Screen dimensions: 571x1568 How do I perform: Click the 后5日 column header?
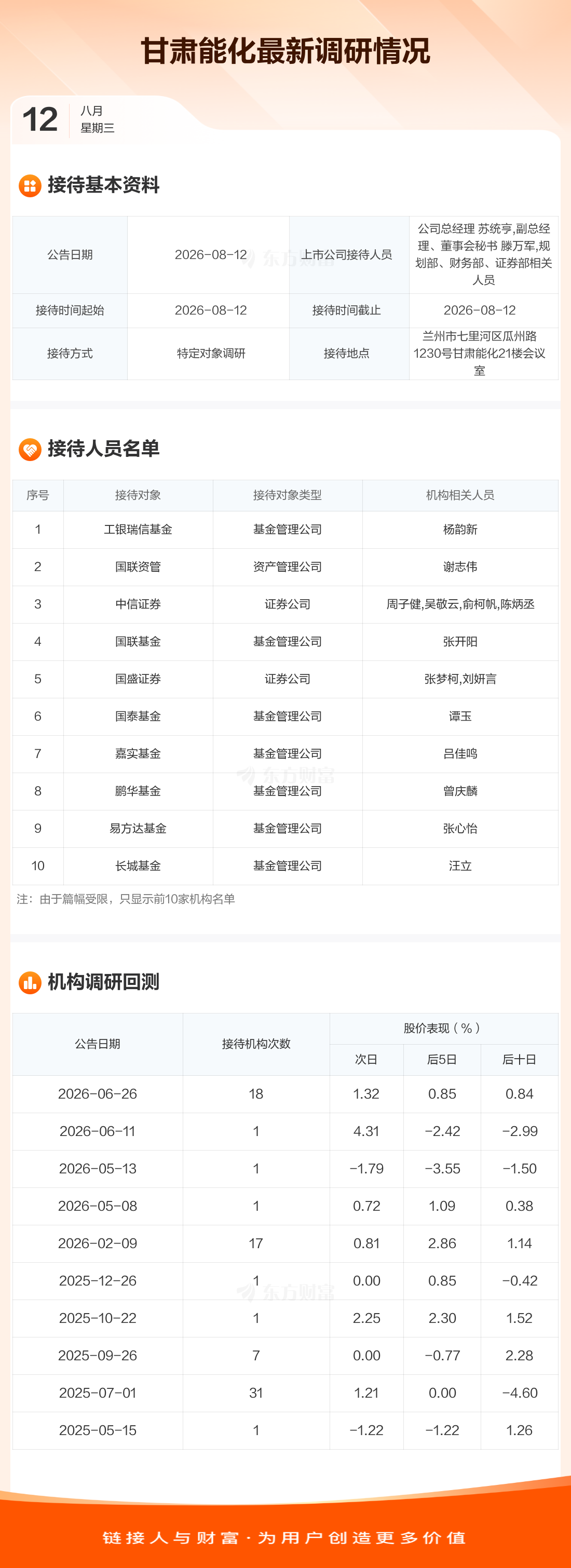(442, 1059)
